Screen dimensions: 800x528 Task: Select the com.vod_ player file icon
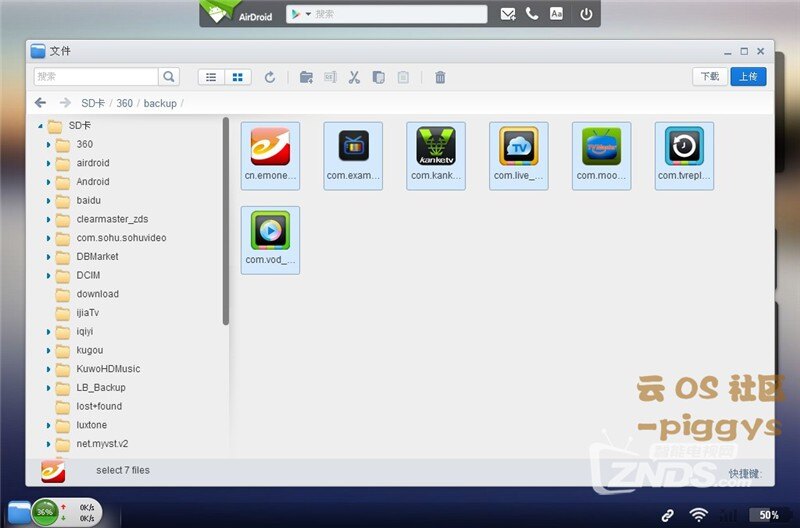pyautogui.click(x=270, y=240)
